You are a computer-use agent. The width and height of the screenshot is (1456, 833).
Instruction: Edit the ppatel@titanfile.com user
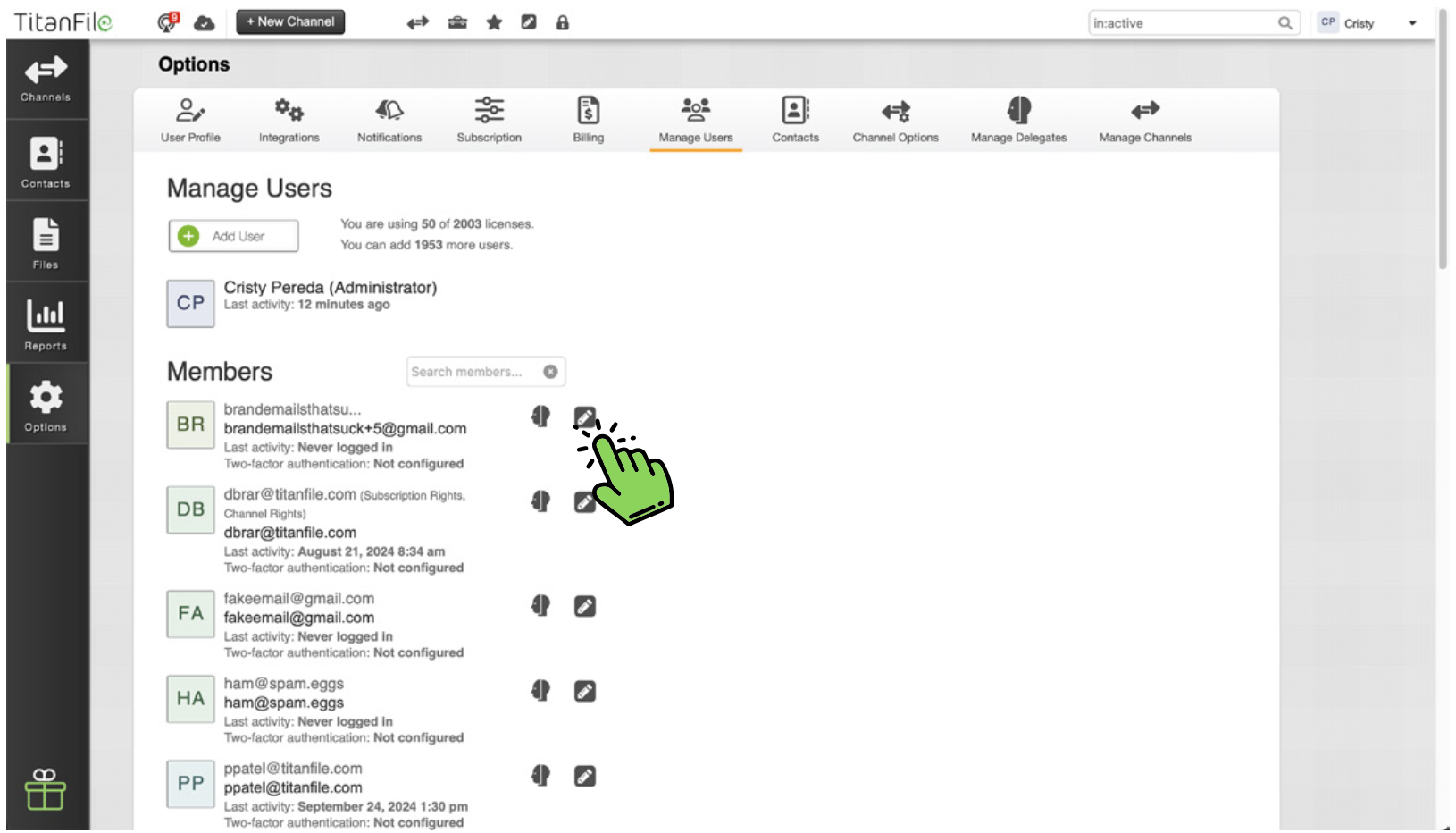coord(585,777)
